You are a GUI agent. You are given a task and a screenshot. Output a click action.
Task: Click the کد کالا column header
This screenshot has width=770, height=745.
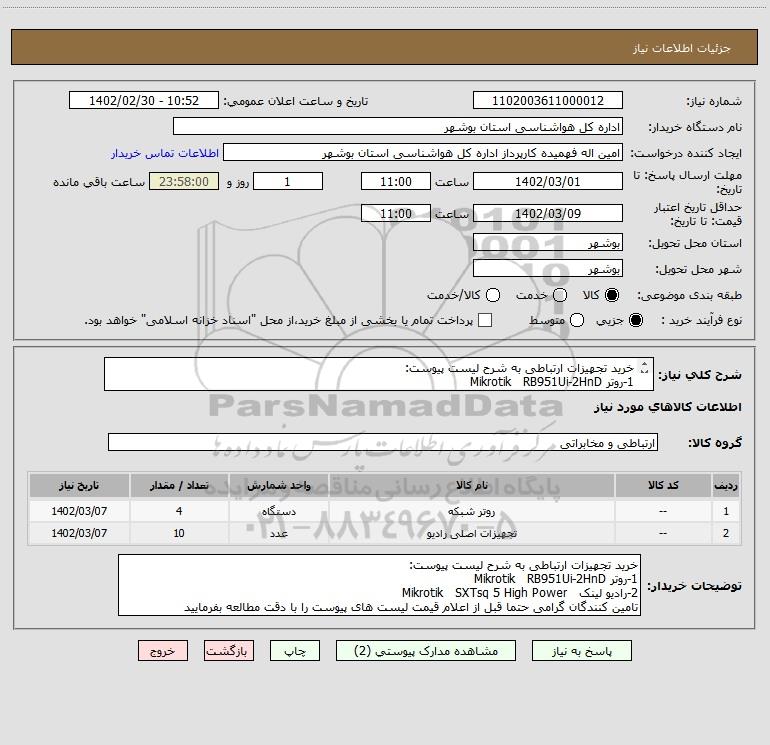point(663,485)
